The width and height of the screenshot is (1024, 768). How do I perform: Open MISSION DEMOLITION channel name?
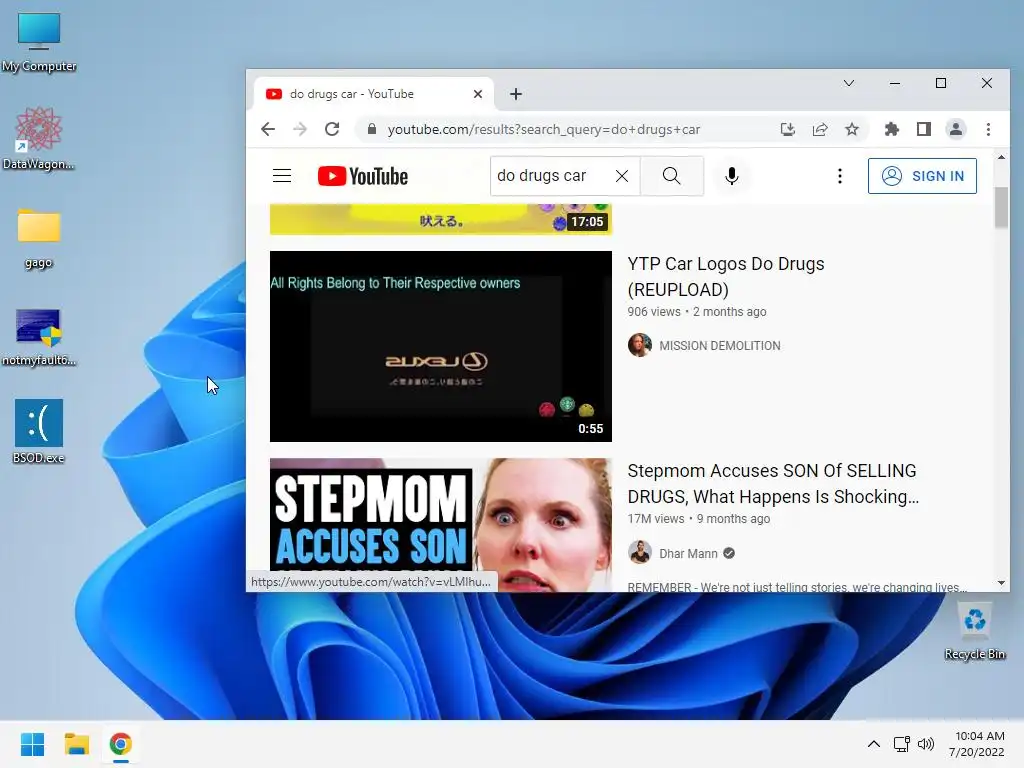click(720, 345)
